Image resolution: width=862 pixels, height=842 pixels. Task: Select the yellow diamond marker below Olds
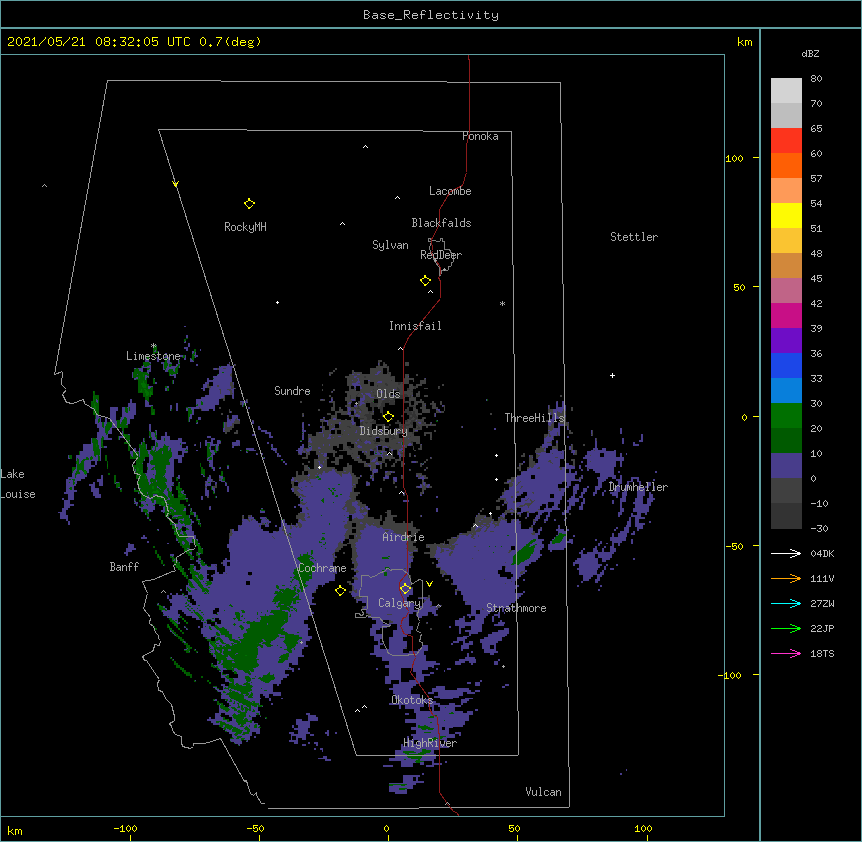click(388, 417)
